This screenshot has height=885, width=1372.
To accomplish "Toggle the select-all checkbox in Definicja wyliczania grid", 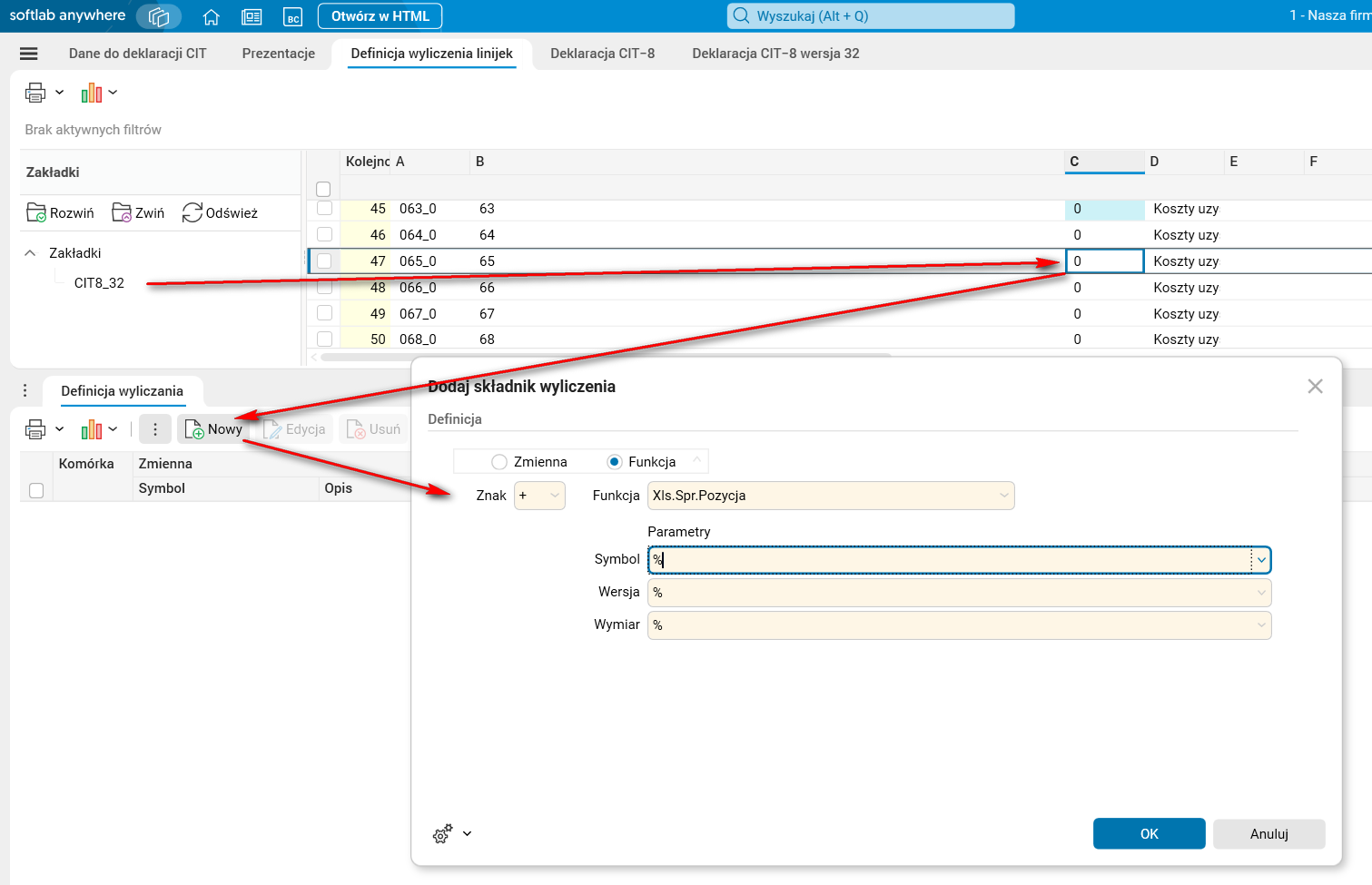I will 36,490.
